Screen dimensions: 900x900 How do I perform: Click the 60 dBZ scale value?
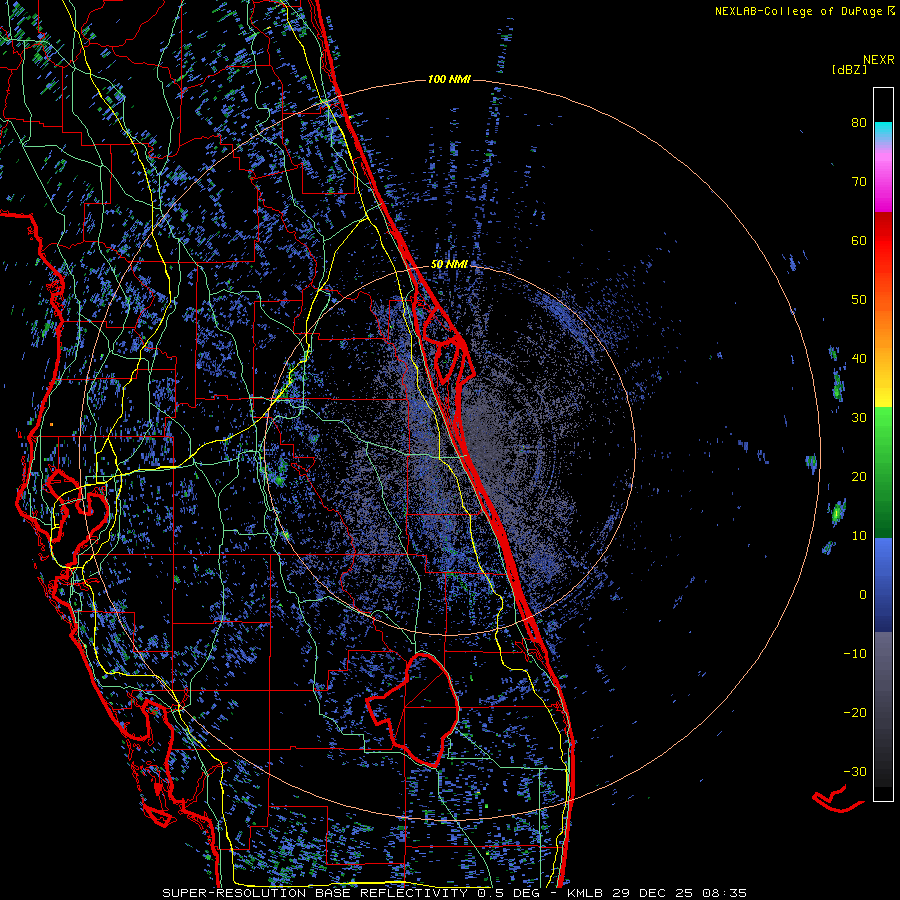pos(859,240)
